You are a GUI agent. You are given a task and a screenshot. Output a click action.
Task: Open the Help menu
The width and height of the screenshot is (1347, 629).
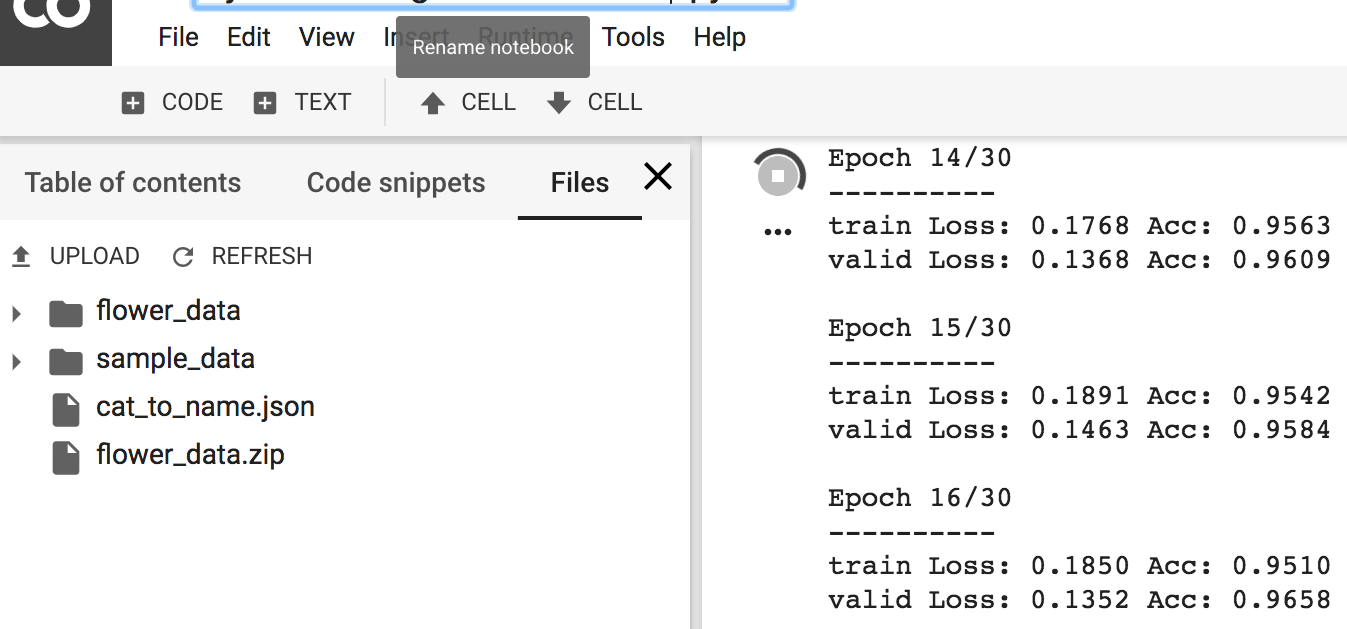coord(719,37)
